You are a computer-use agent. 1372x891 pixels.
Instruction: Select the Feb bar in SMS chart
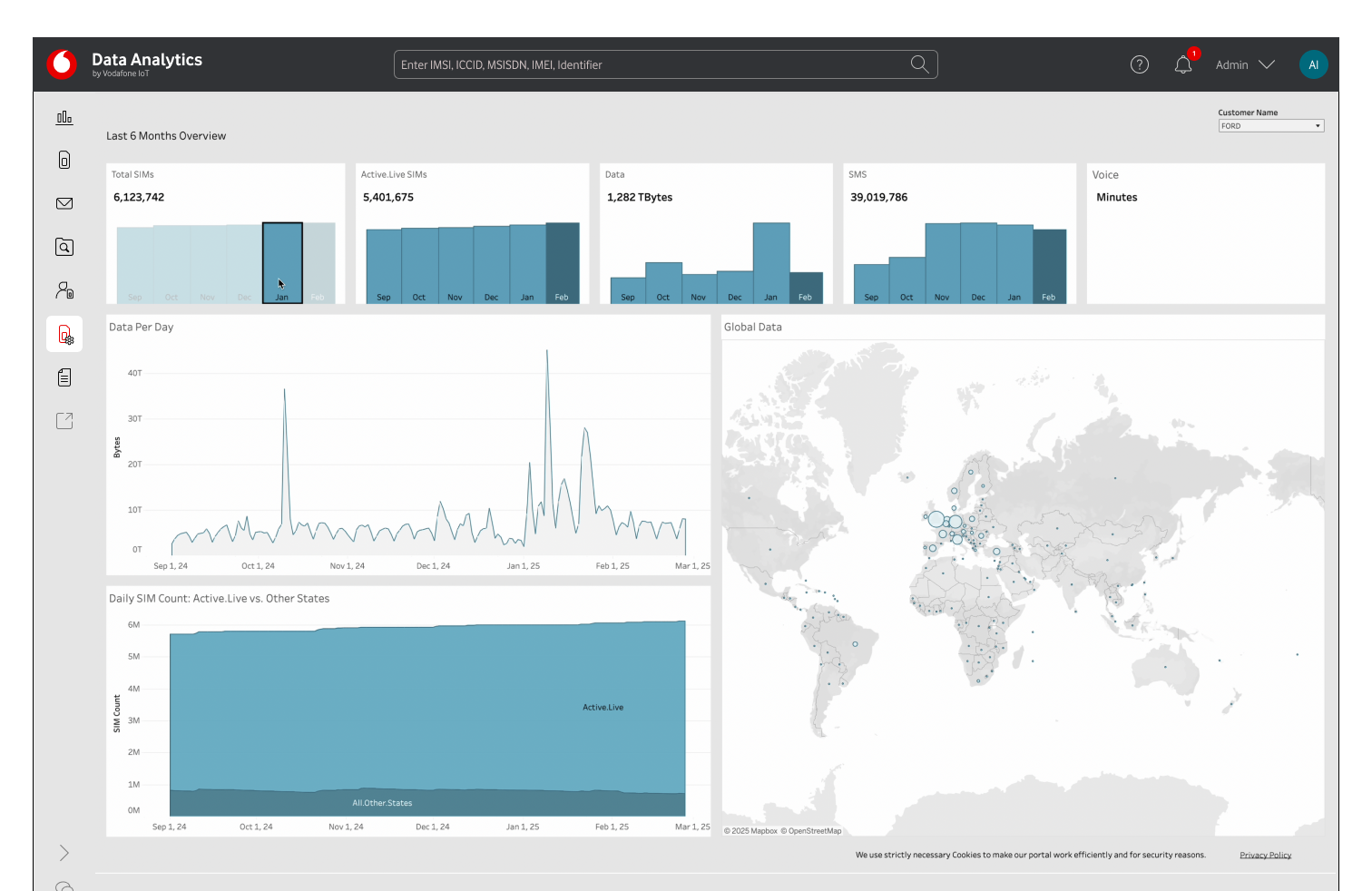pyautogui.click(x=1049, y=266)
